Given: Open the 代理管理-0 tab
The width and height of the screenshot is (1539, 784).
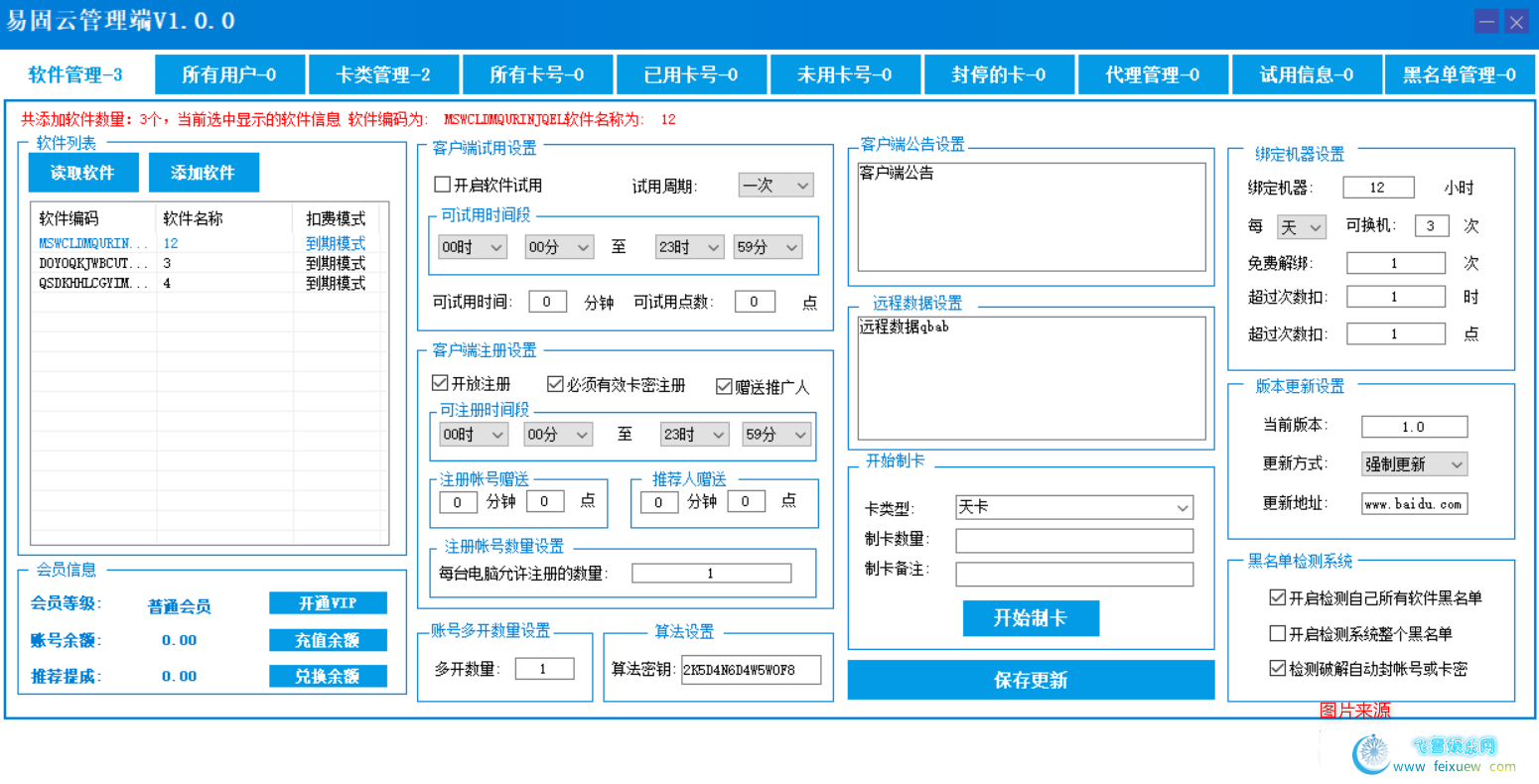Looking at the screenshot, I should (x=1153, y=74).
